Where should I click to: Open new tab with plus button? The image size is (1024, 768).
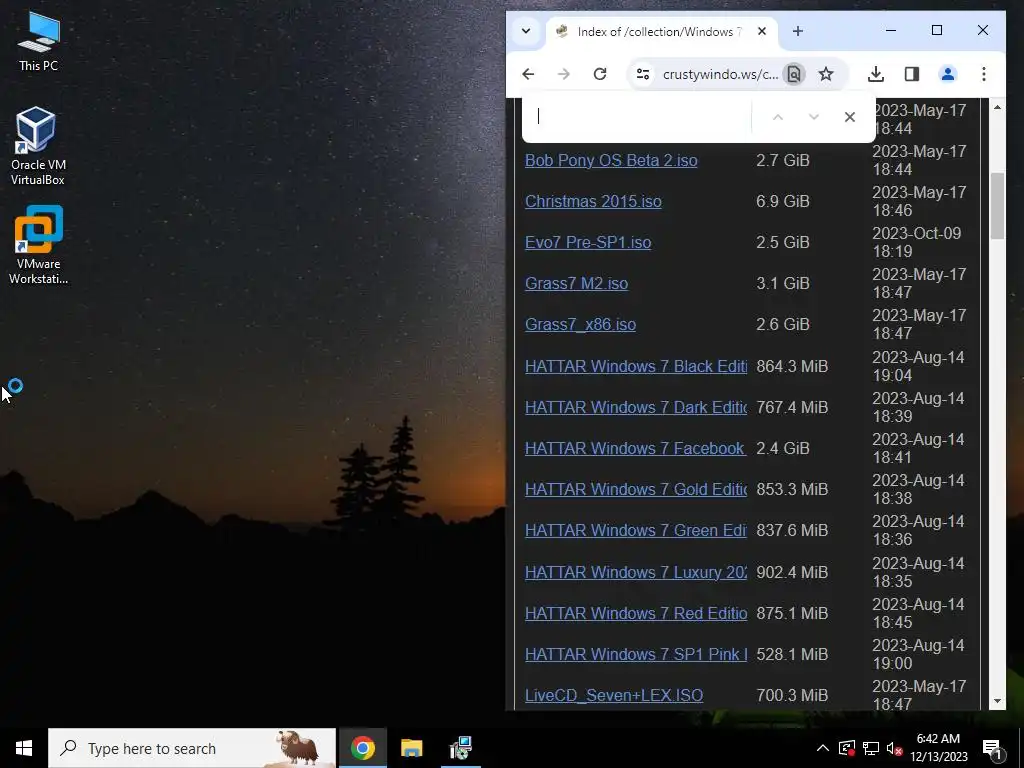pos(797,31)
